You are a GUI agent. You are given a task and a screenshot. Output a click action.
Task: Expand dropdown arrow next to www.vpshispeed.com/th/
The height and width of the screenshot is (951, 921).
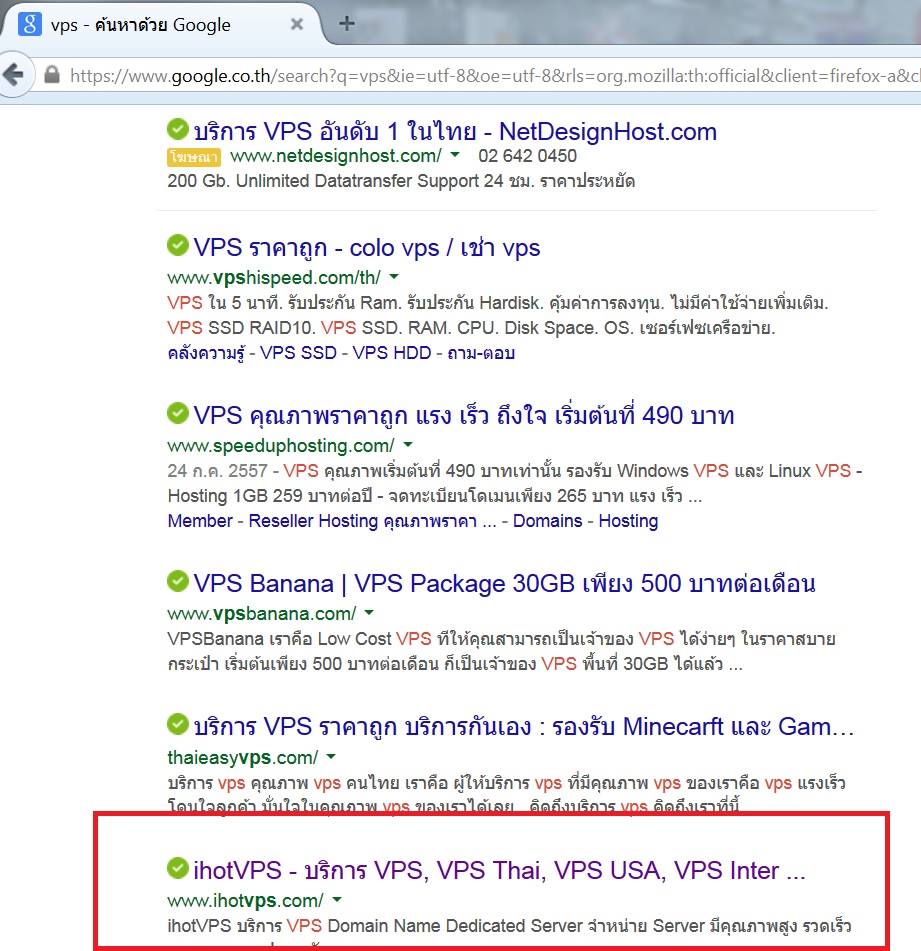(x=394, y=277)
